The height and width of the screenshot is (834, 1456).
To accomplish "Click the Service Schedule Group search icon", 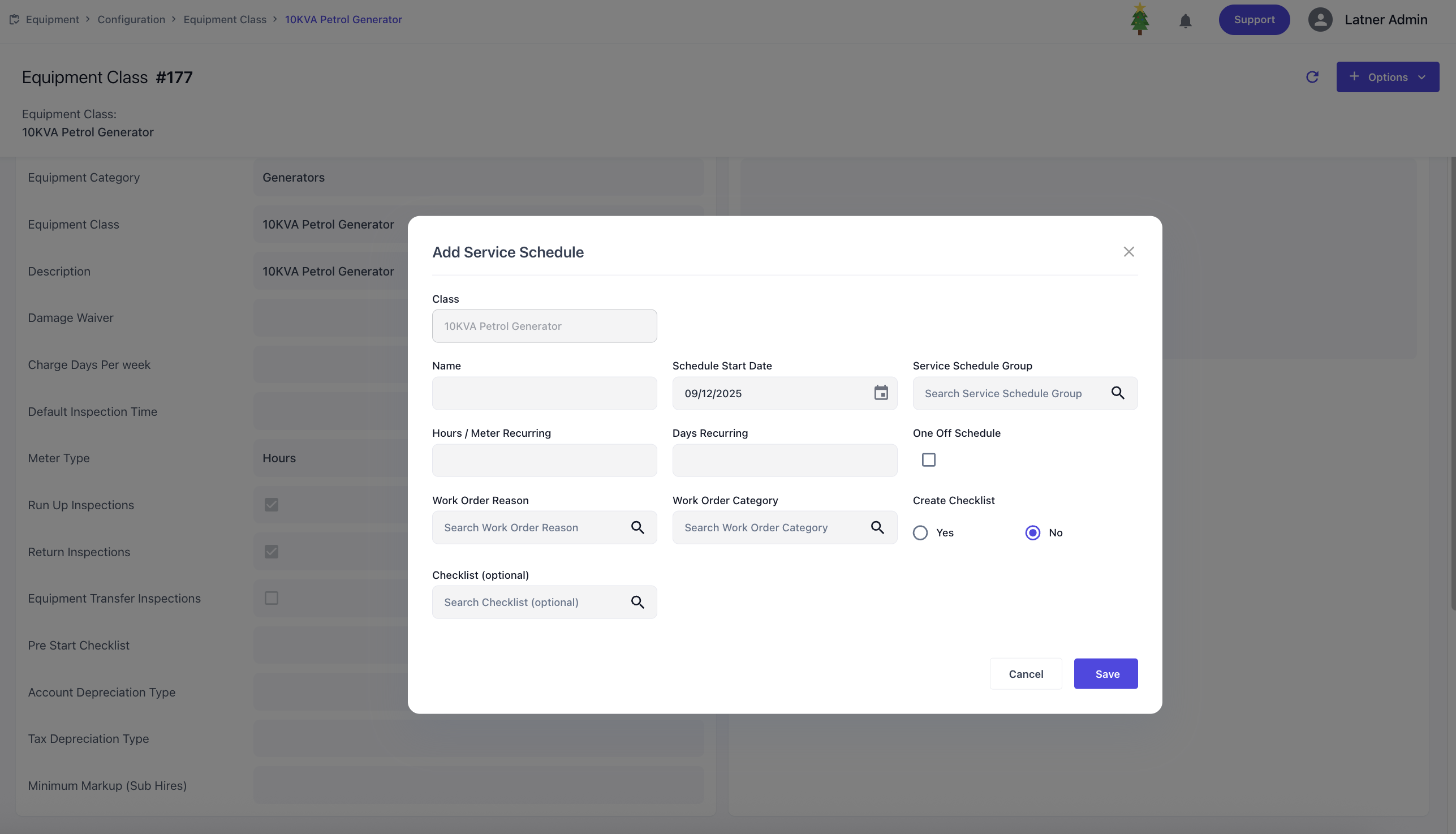I will click(1117, 393).
